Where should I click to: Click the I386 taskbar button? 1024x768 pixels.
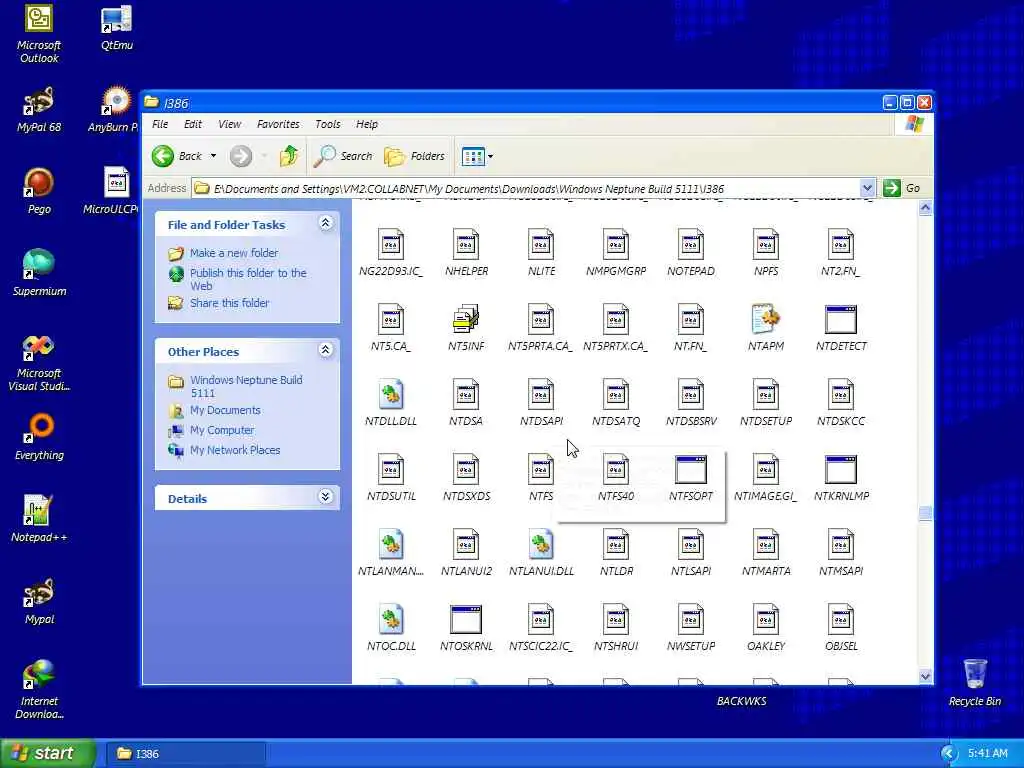tap(185, 754)
